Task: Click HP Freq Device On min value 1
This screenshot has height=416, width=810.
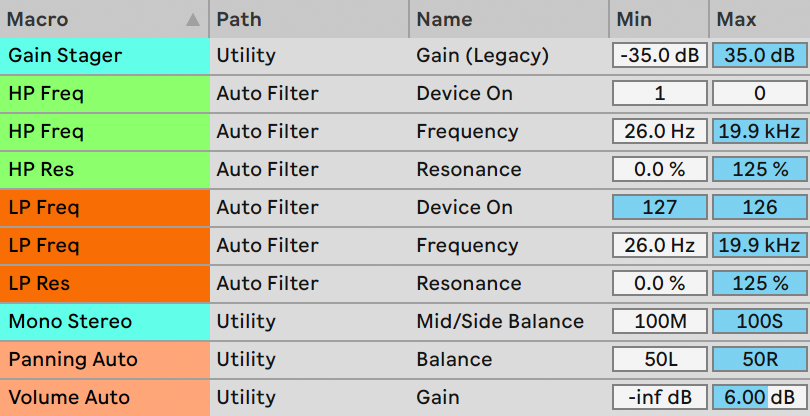Action: point(659,94)
